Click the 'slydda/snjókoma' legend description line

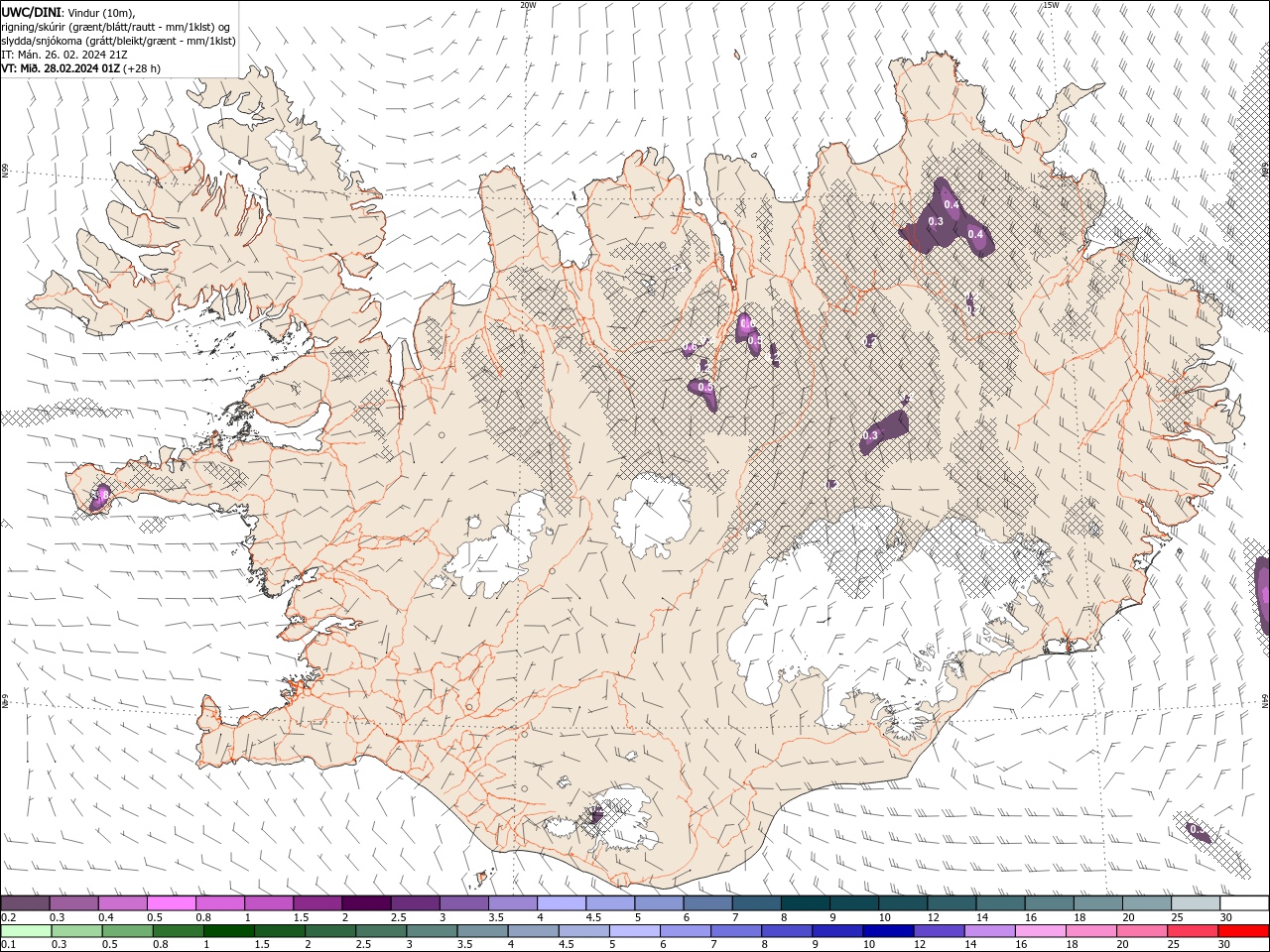118,41
